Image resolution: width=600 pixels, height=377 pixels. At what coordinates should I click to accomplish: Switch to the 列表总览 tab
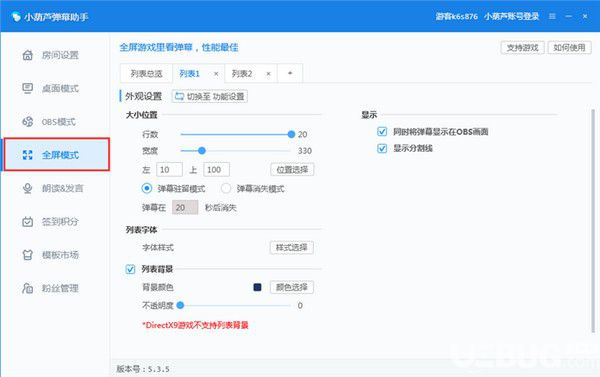(146, 73)
